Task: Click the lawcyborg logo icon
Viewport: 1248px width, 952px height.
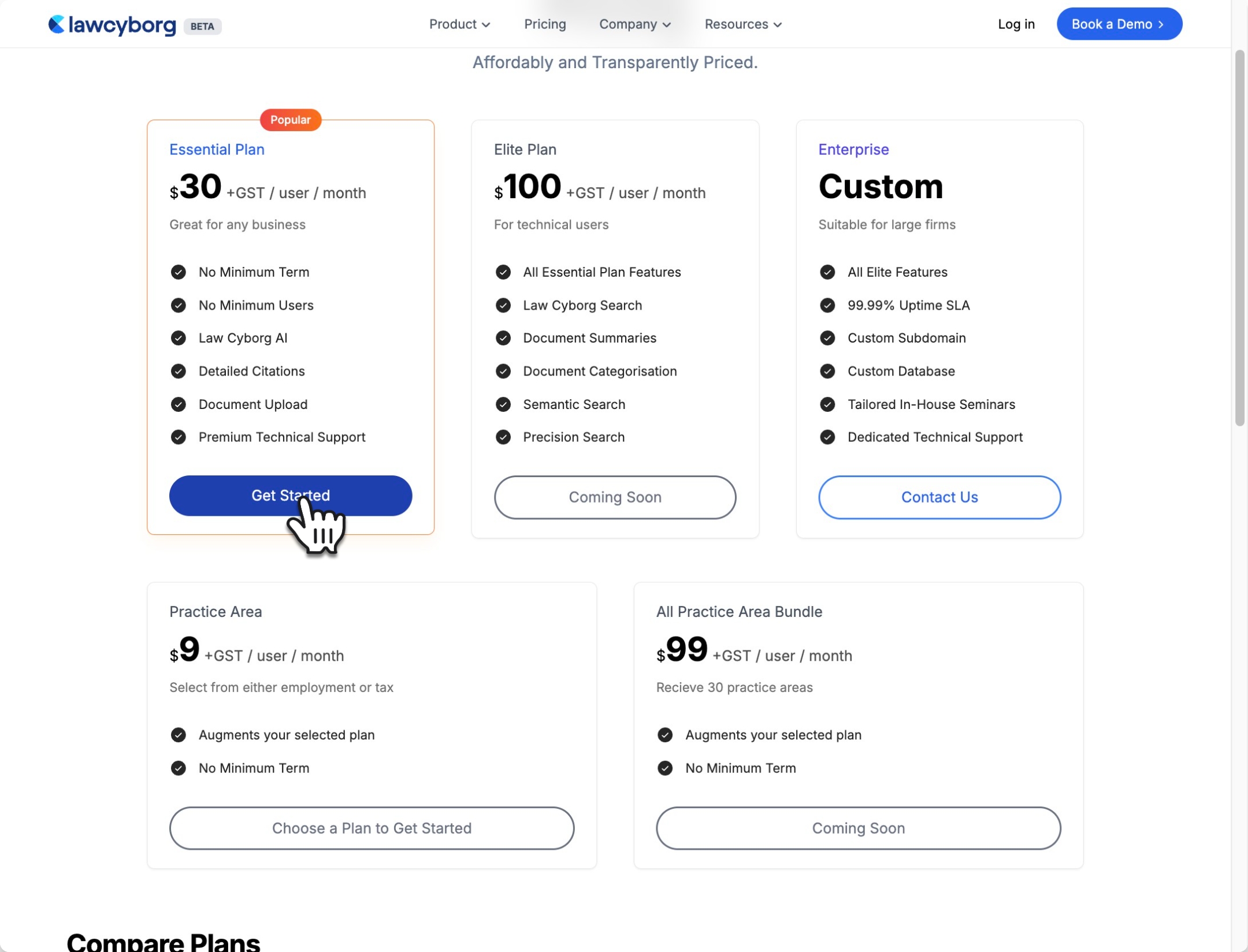Action: [x=56, y=24]
